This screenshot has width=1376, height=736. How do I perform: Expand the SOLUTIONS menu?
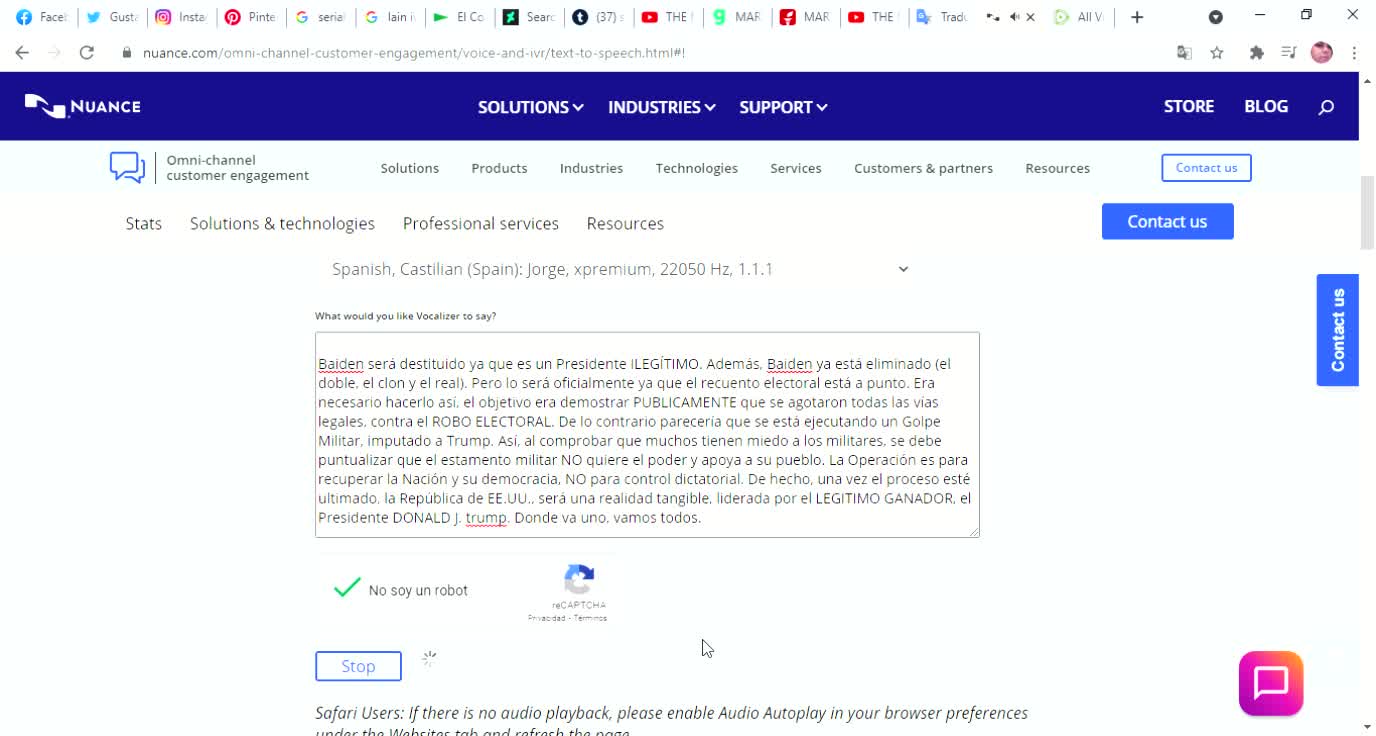pyautogui.click(x=530, y=107)
